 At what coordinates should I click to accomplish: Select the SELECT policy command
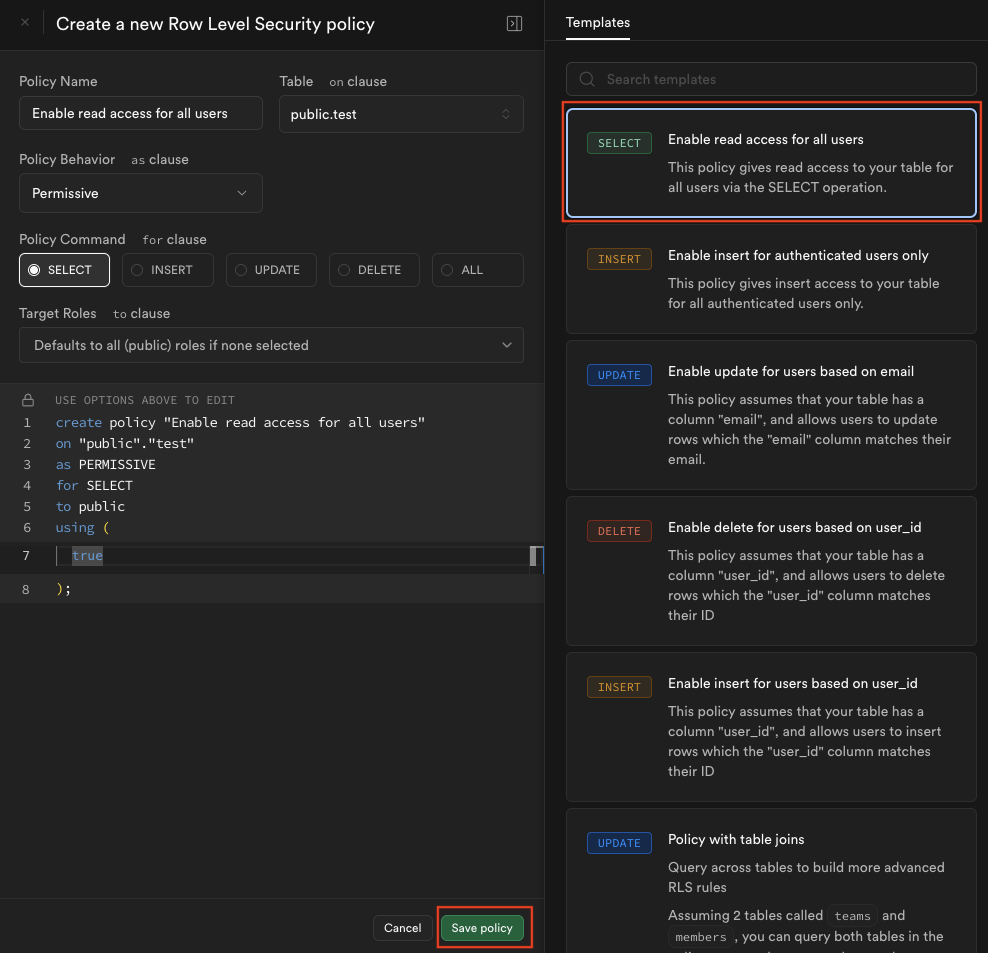(64, 270)
